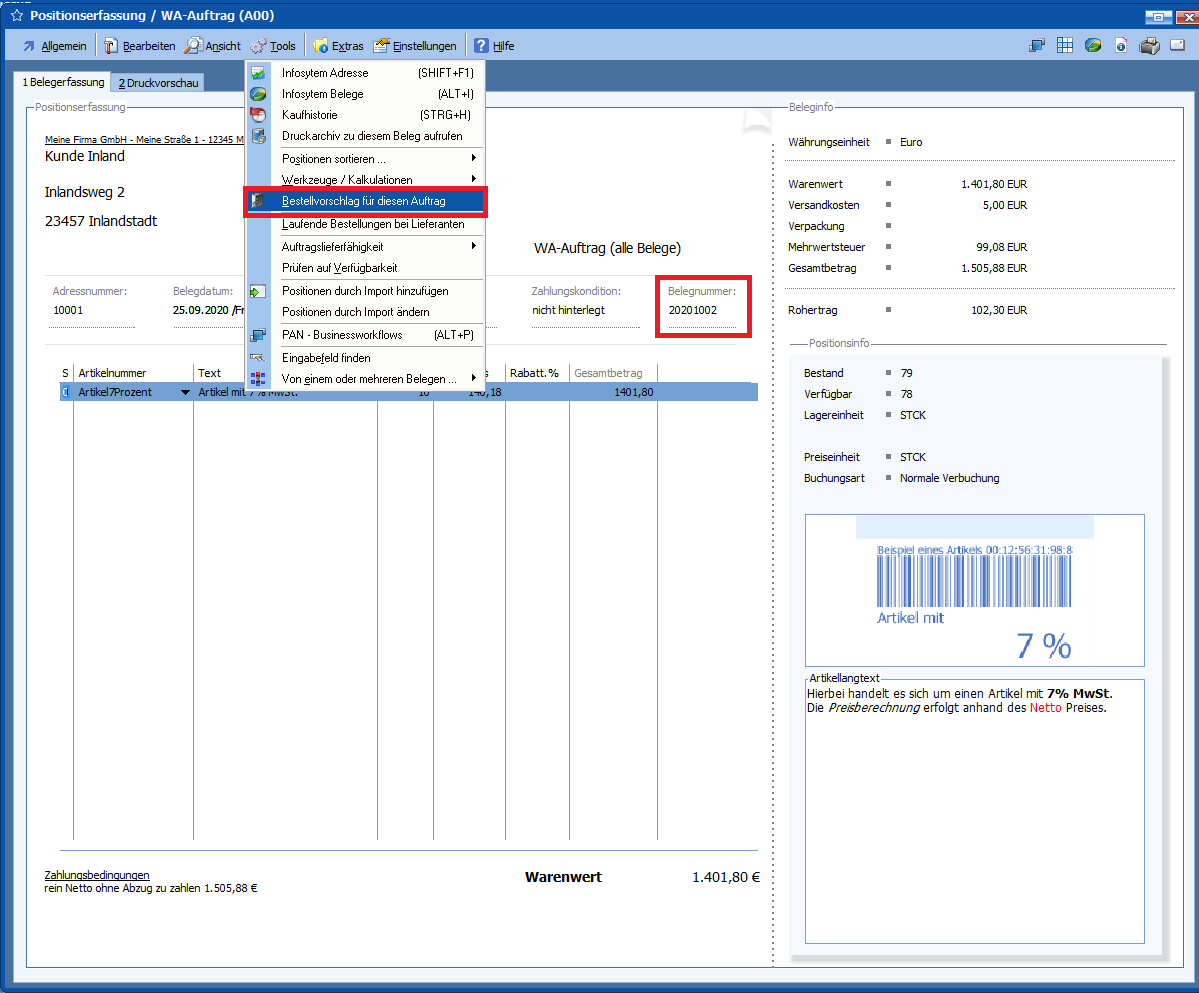Click the printer icon in top-right toolbar
1199x993 pixels.
click(1150, 46)
